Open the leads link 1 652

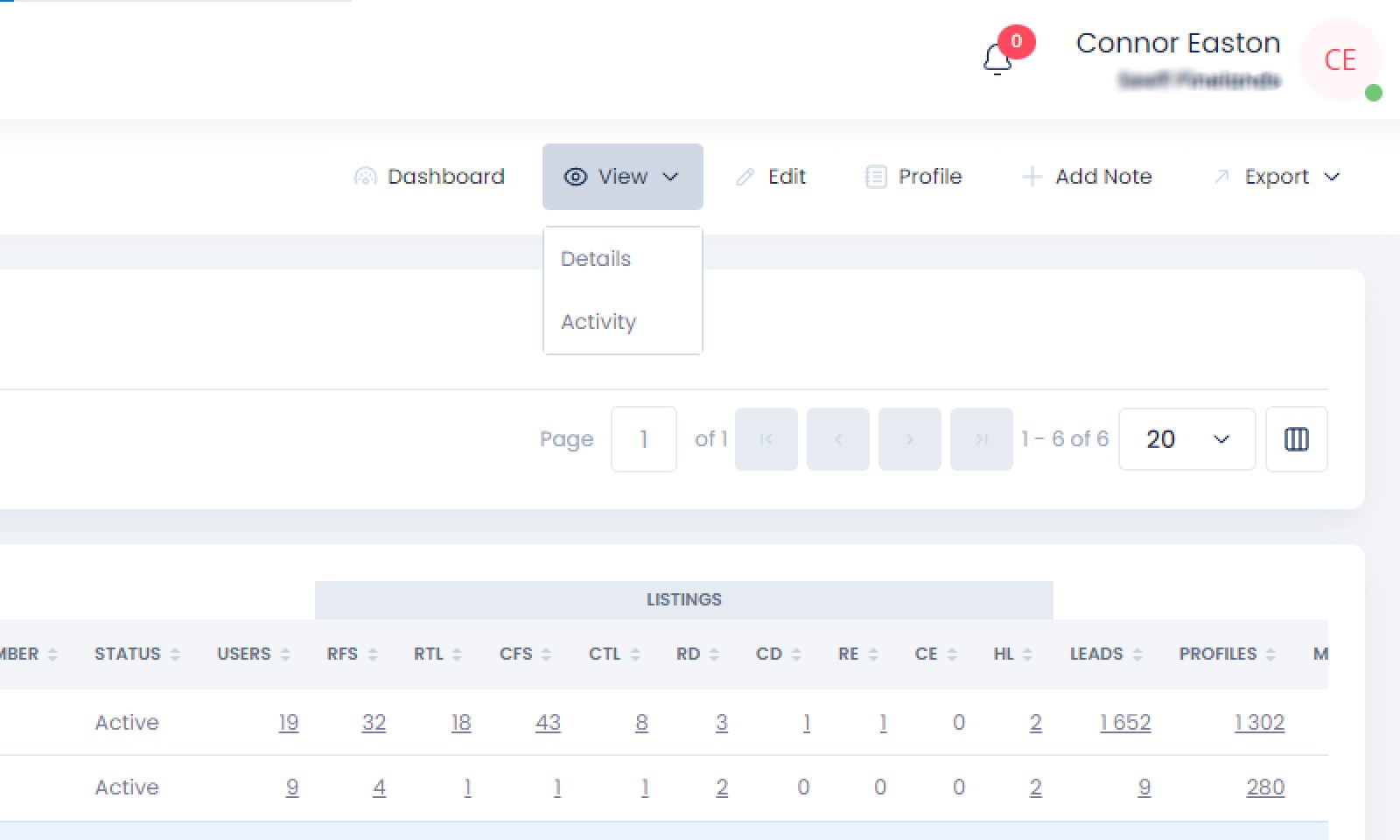coord(1125,723)
